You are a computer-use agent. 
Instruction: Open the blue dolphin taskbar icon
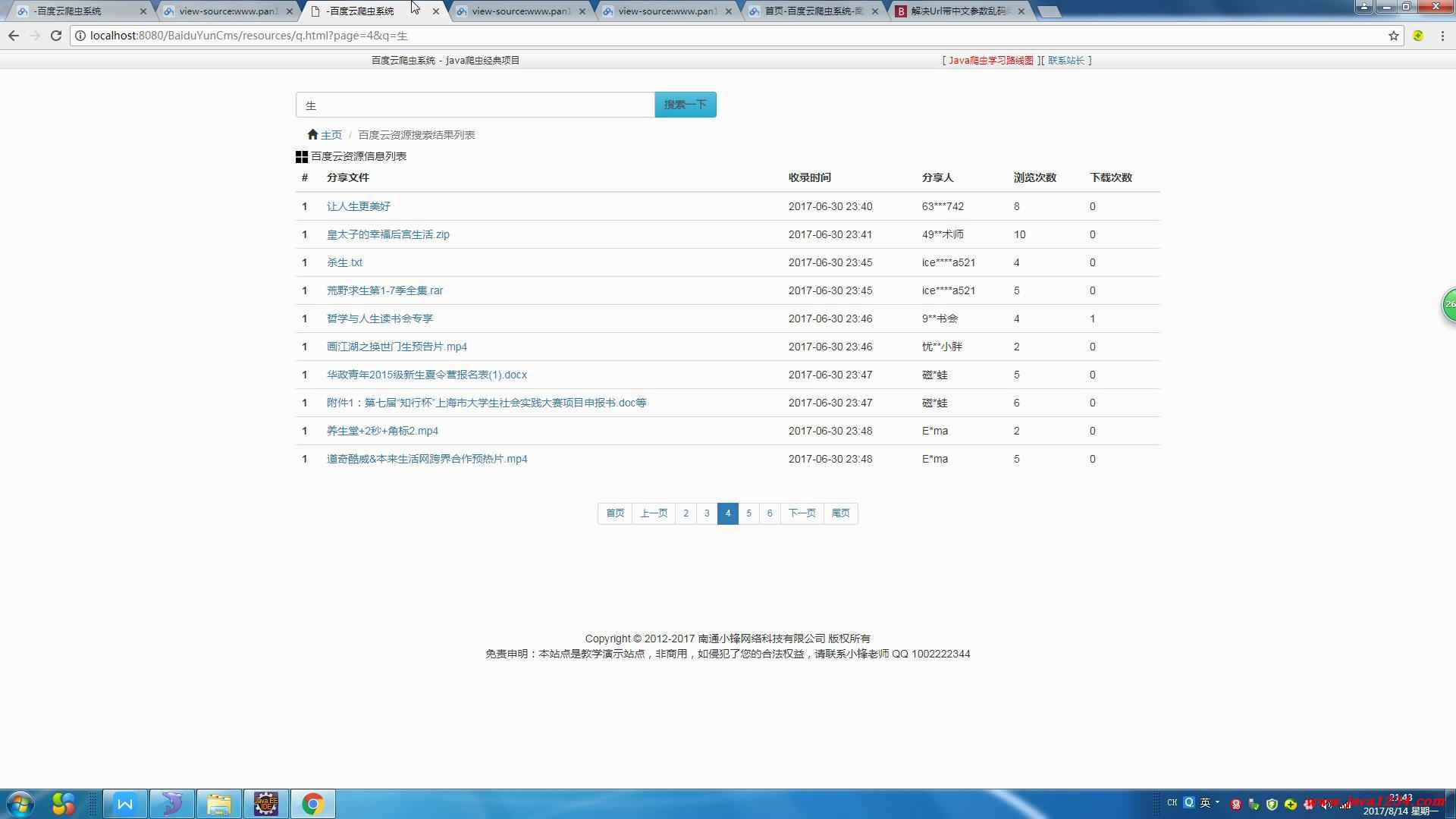tap(172, 804)
